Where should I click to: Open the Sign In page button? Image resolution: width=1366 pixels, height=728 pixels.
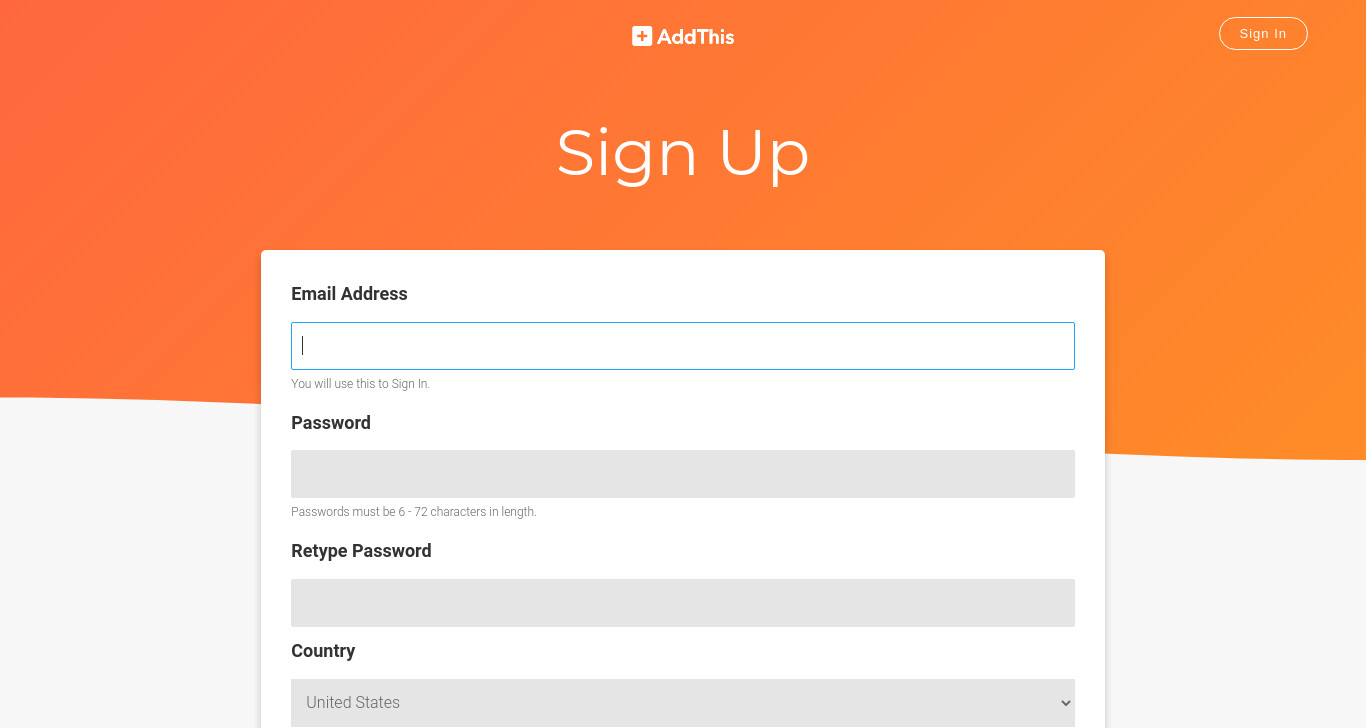pyautogui.click(x=1263, y=33)
